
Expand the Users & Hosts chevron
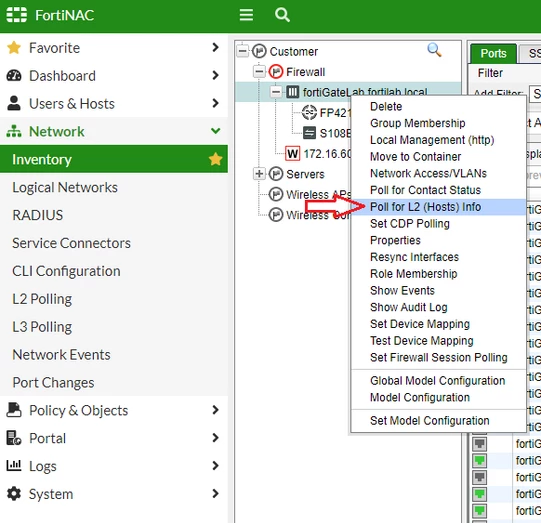tap(216, 103)
